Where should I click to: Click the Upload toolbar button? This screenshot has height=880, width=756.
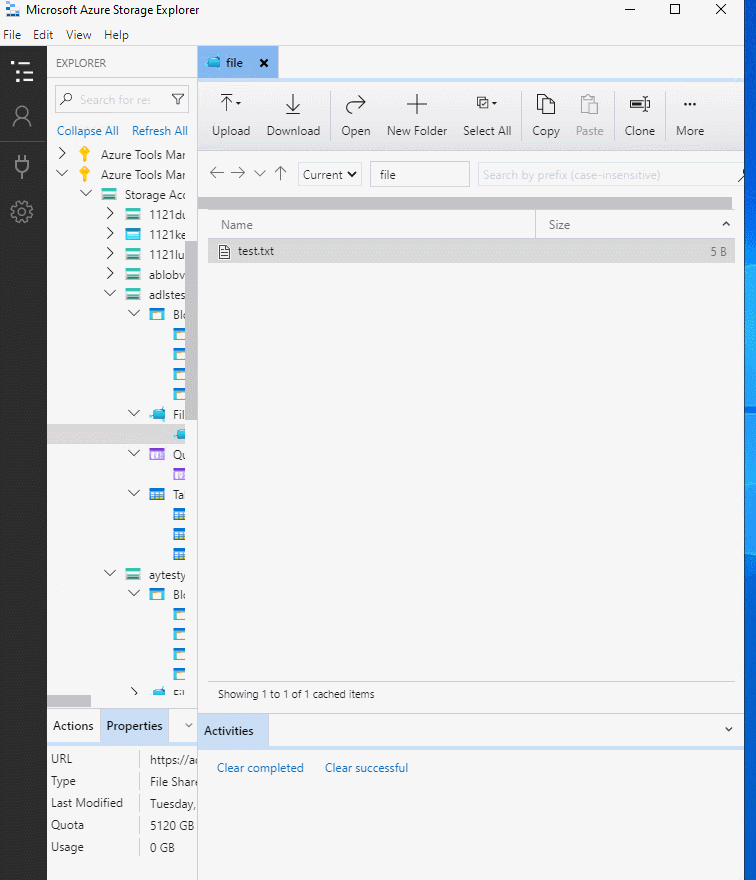tap(231, 115)
